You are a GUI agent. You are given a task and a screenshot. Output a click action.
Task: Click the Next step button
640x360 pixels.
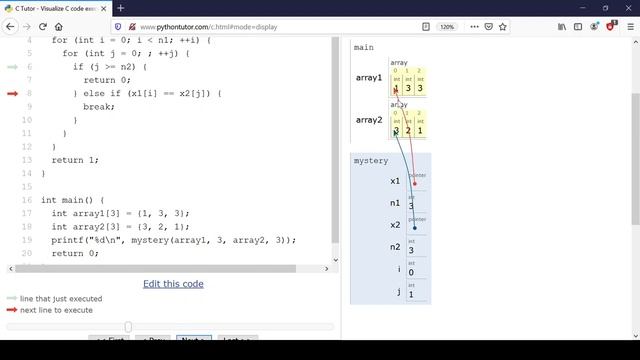tap(194, 339)
